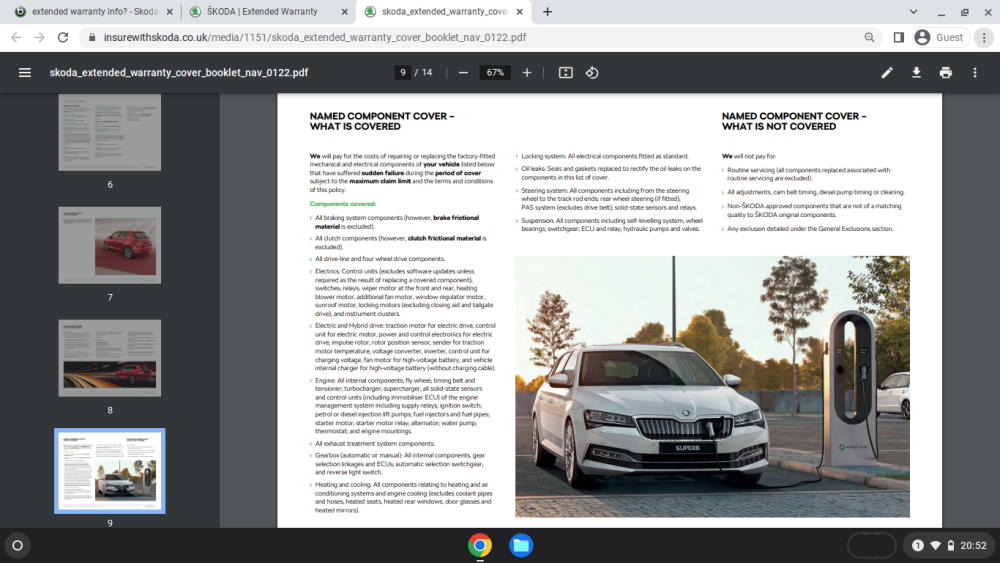This screenshot has width=1000, height=563.
Task: Select the skoda_extended_warranty_cover PDF tab
Action: [444, 11]
